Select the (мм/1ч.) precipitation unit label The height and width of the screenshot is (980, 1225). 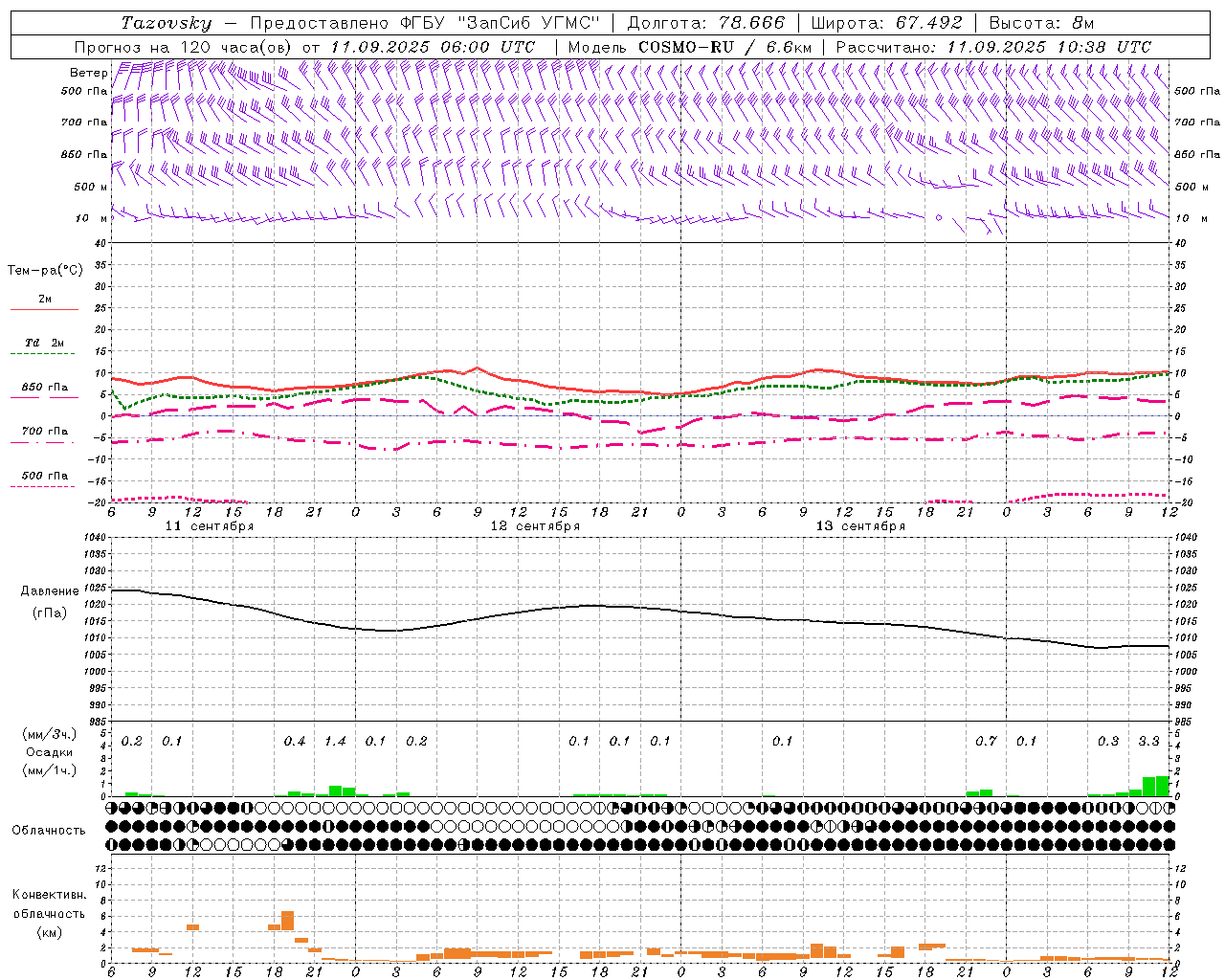coord(49,770)
